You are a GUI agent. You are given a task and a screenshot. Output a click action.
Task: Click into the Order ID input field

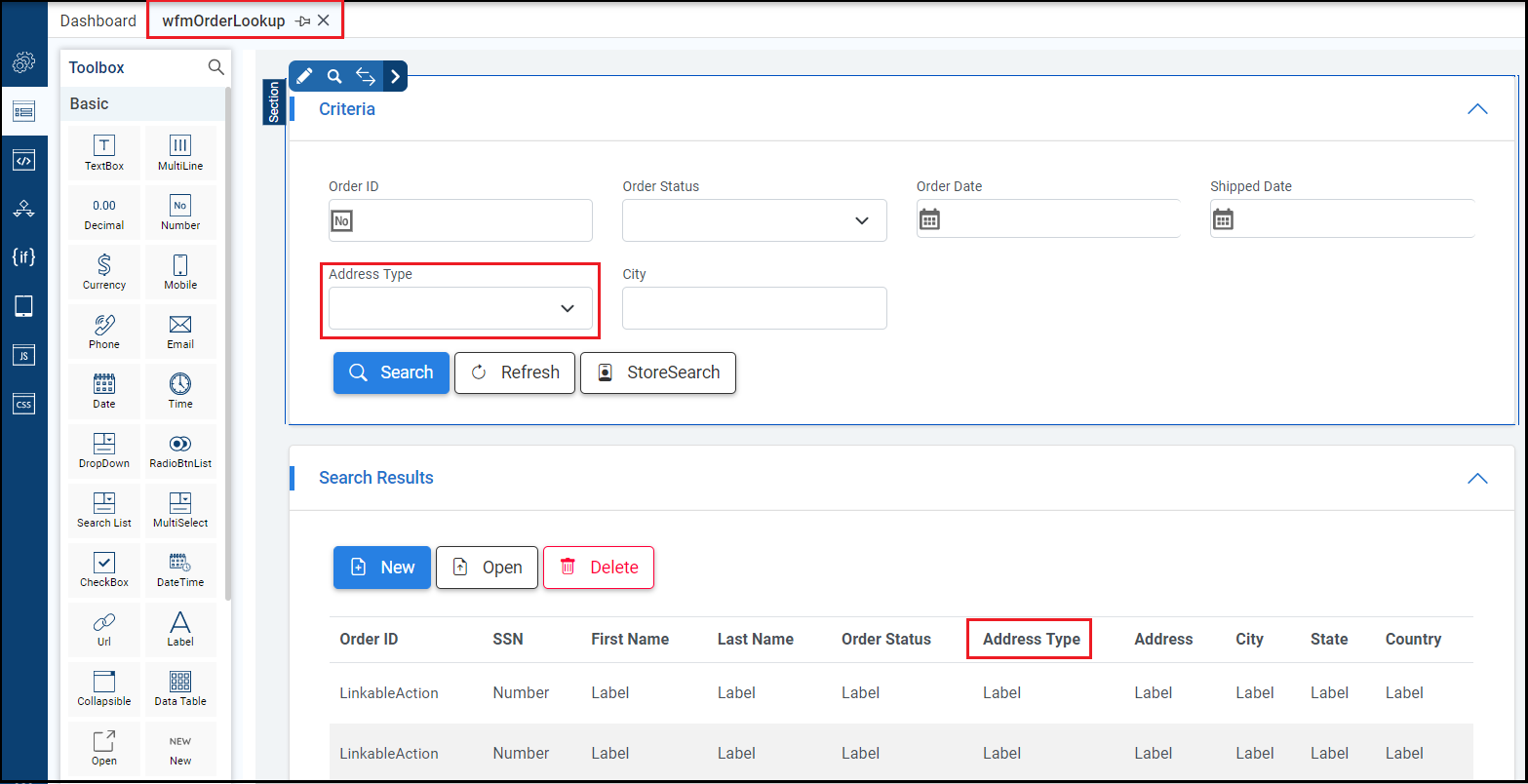tap(460, 220)
